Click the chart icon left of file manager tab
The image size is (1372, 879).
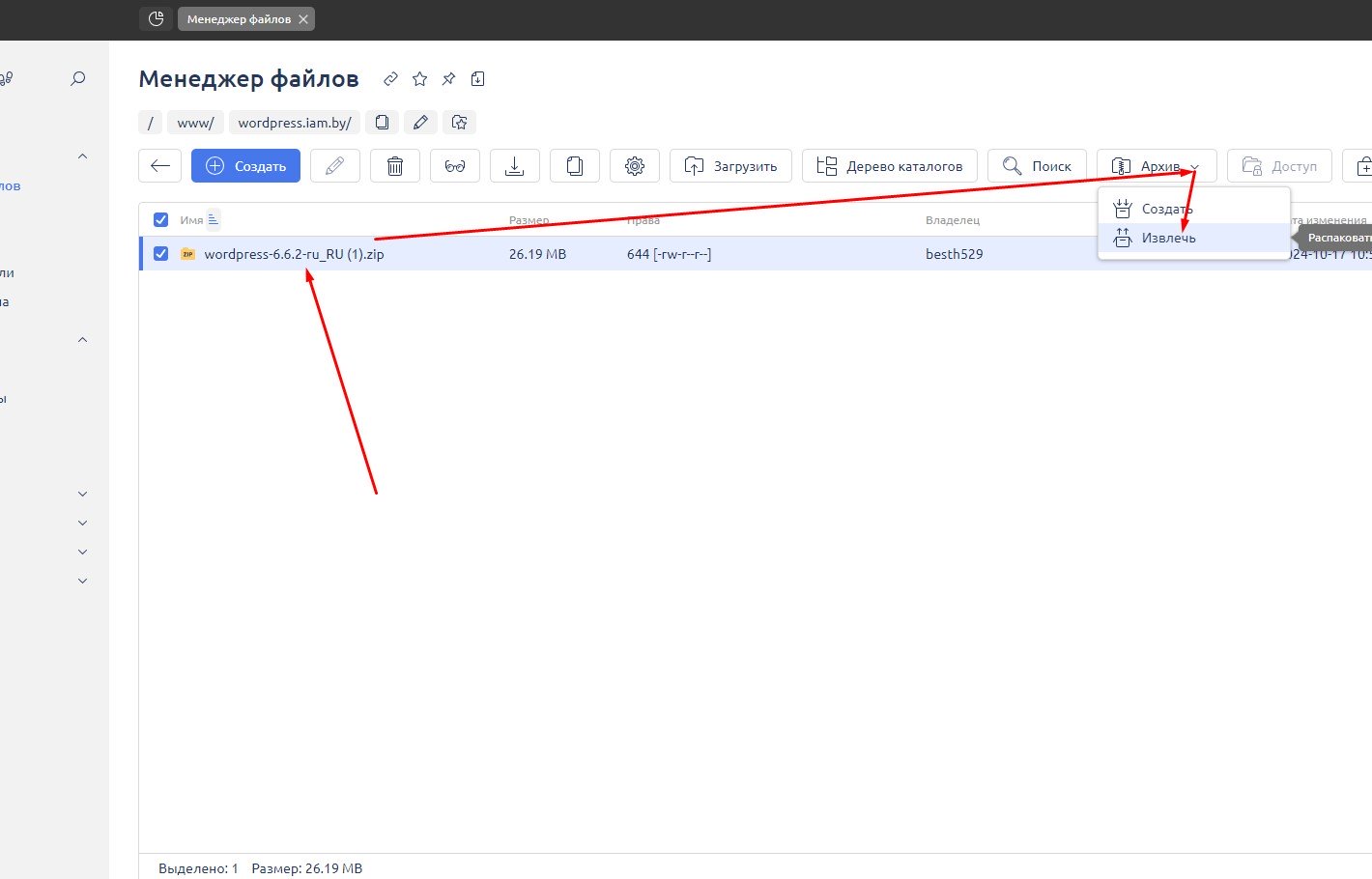click(x=156, y=18)
